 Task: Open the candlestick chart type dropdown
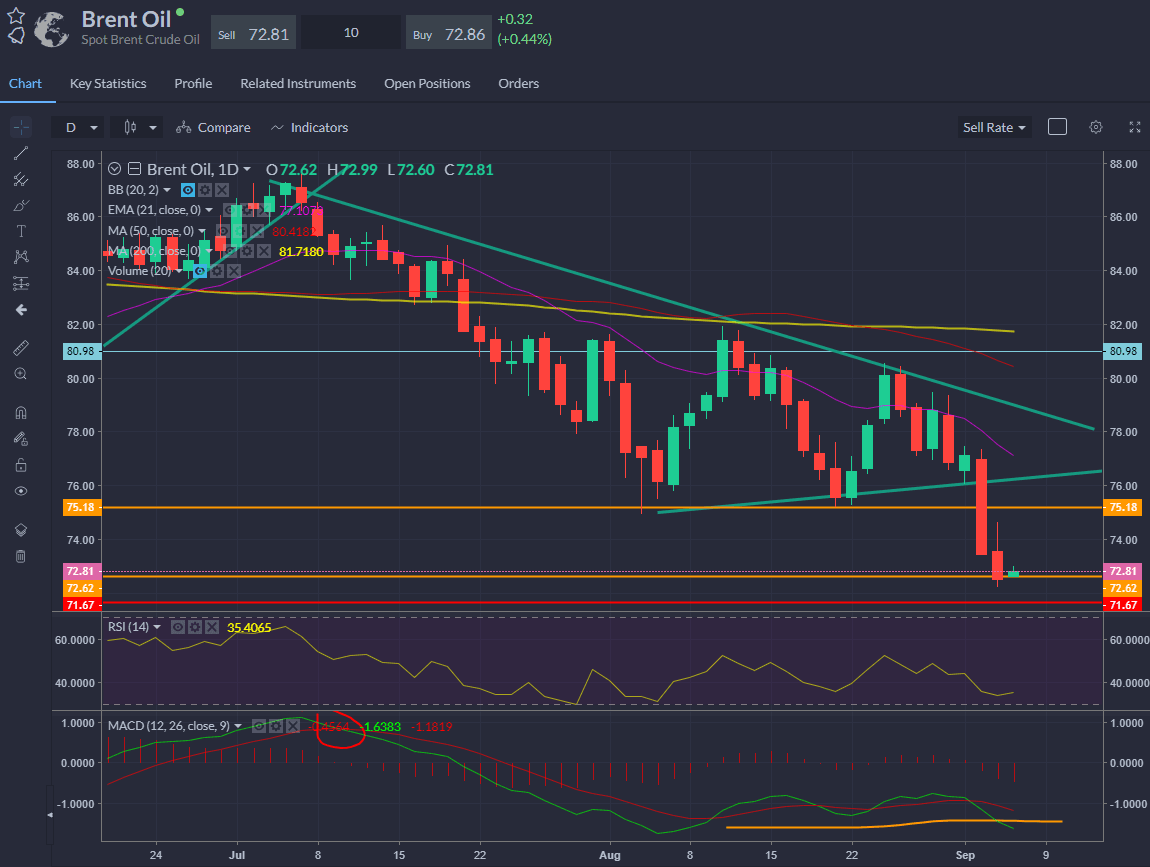136,128
